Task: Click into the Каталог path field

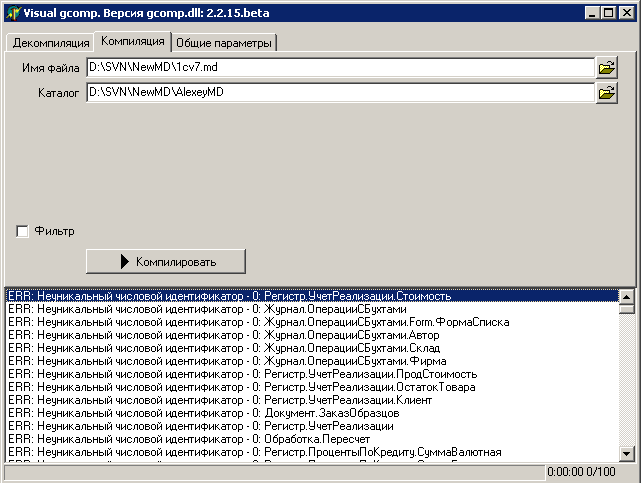Action: pyautogui.click(x=340, y=93)
